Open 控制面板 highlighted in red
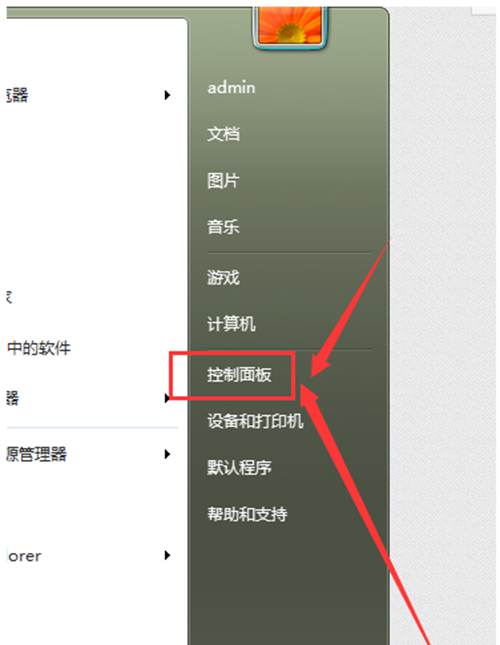500x645 pixels. click(x=239, y=374)
